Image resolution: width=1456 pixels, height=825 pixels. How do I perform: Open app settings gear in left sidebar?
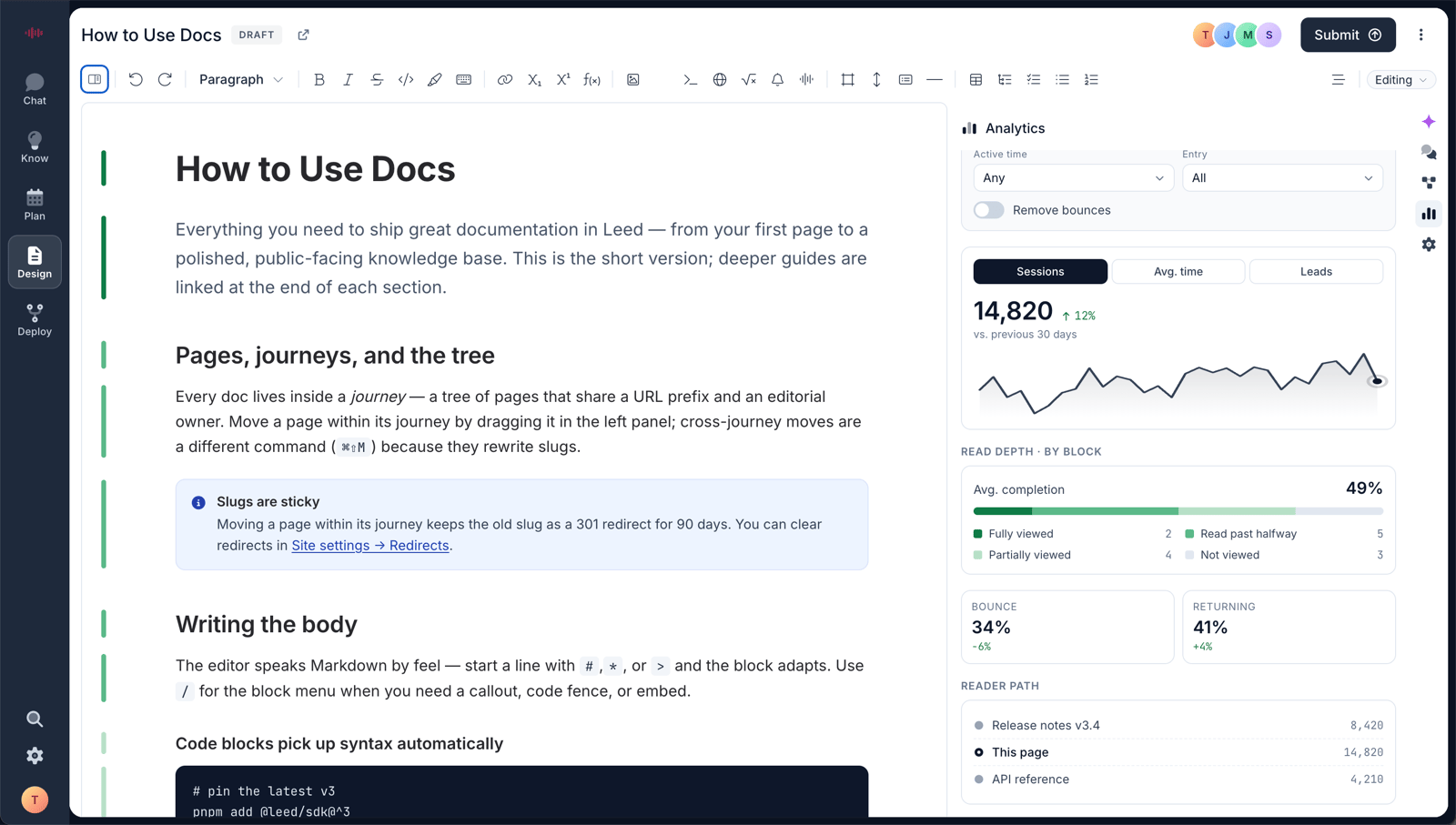35,756
